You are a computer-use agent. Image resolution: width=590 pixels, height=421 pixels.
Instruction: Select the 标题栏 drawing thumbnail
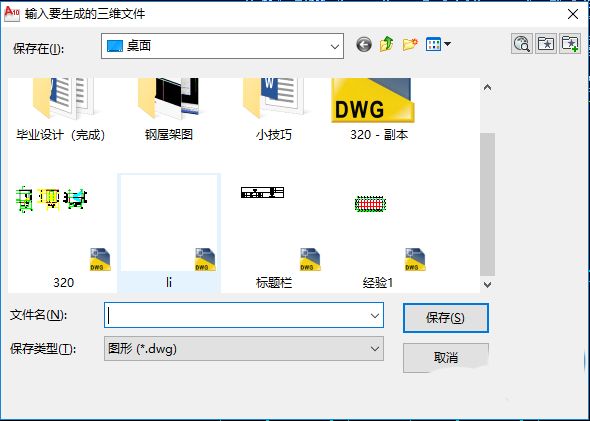pyautogui.click(x=263, y=193)
